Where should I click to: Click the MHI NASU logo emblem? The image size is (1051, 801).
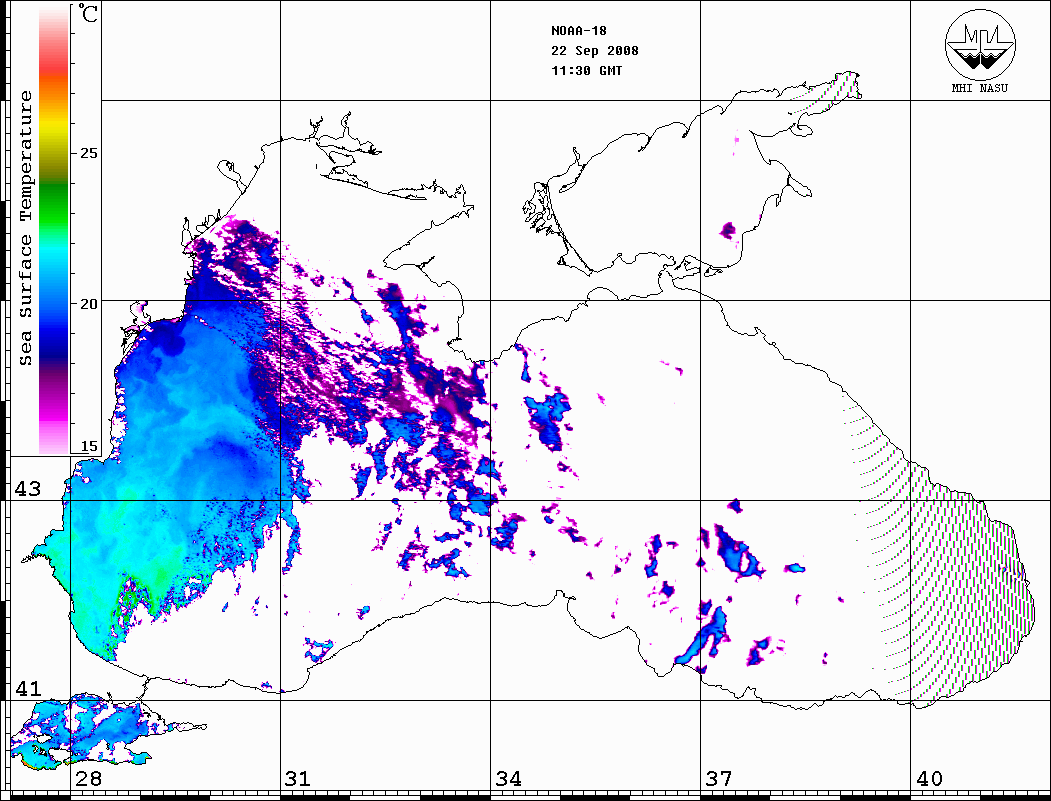click(x=980, y=44)
